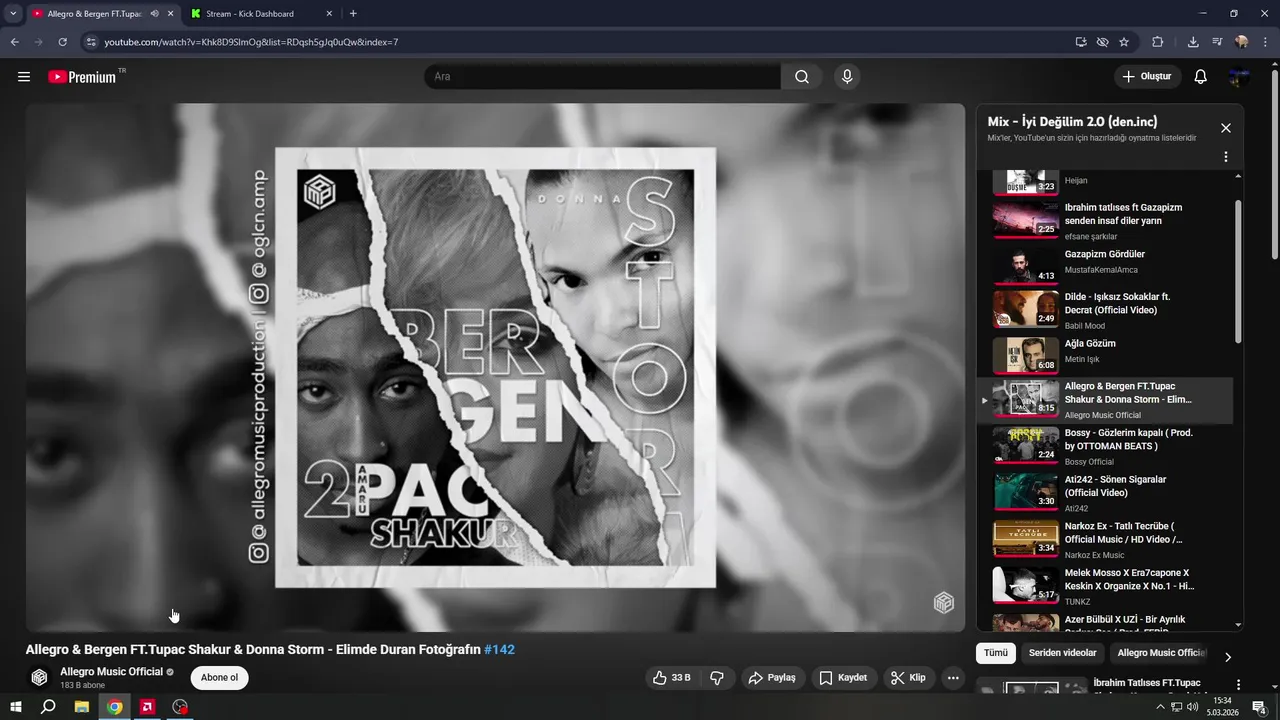
Task: Switch to Stream - Kick Dashboard tab
Action: point(260,14)
